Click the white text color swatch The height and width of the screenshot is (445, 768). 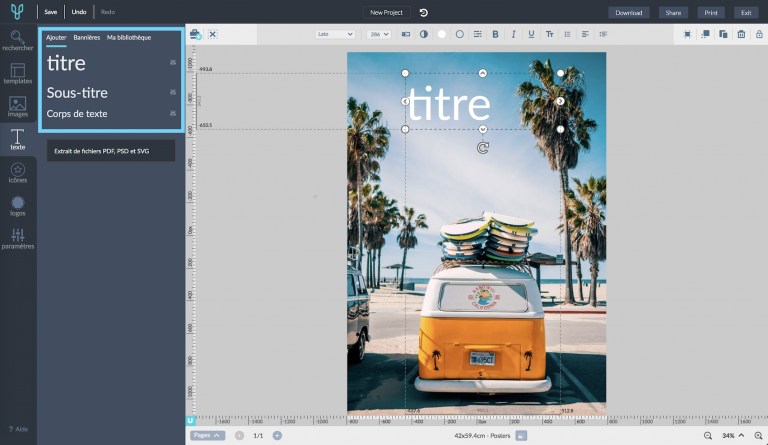pyautogui.click(x=442, y=34)
